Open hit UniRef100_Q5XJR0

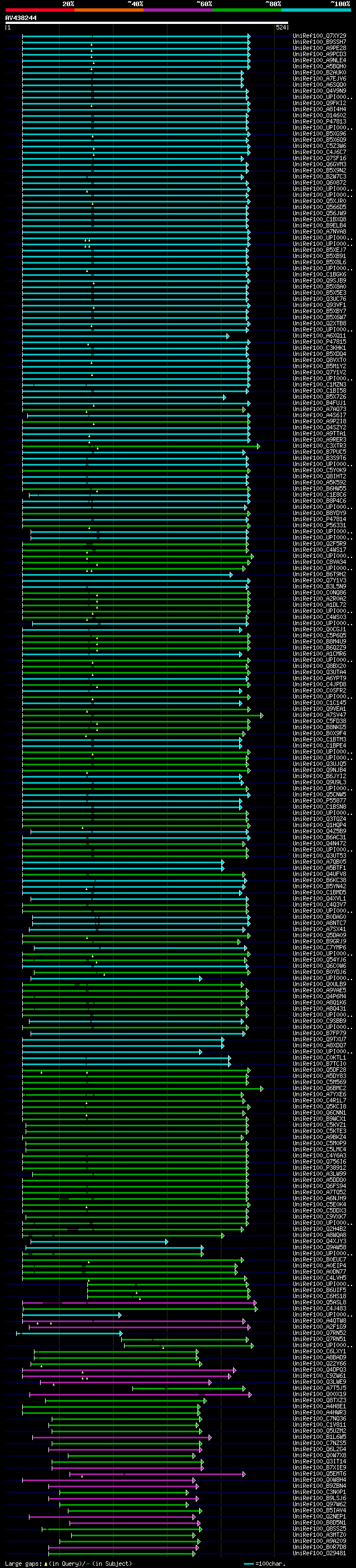(319, 201)
